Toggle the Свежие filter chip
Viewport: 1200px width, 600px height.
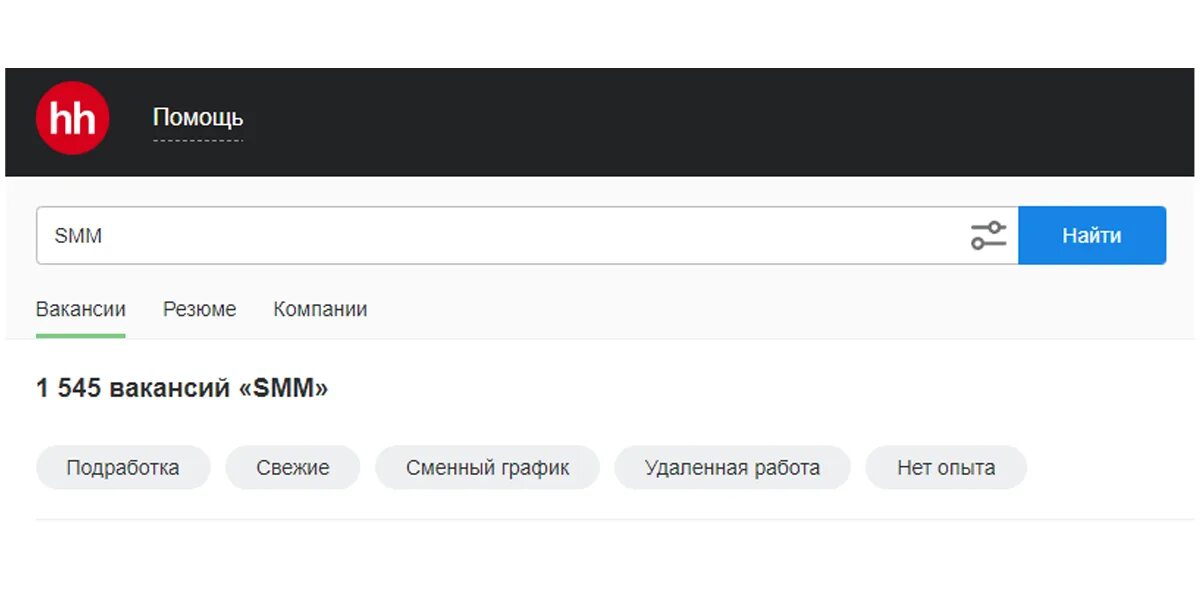pyautogui.click(x=293, y=468)
